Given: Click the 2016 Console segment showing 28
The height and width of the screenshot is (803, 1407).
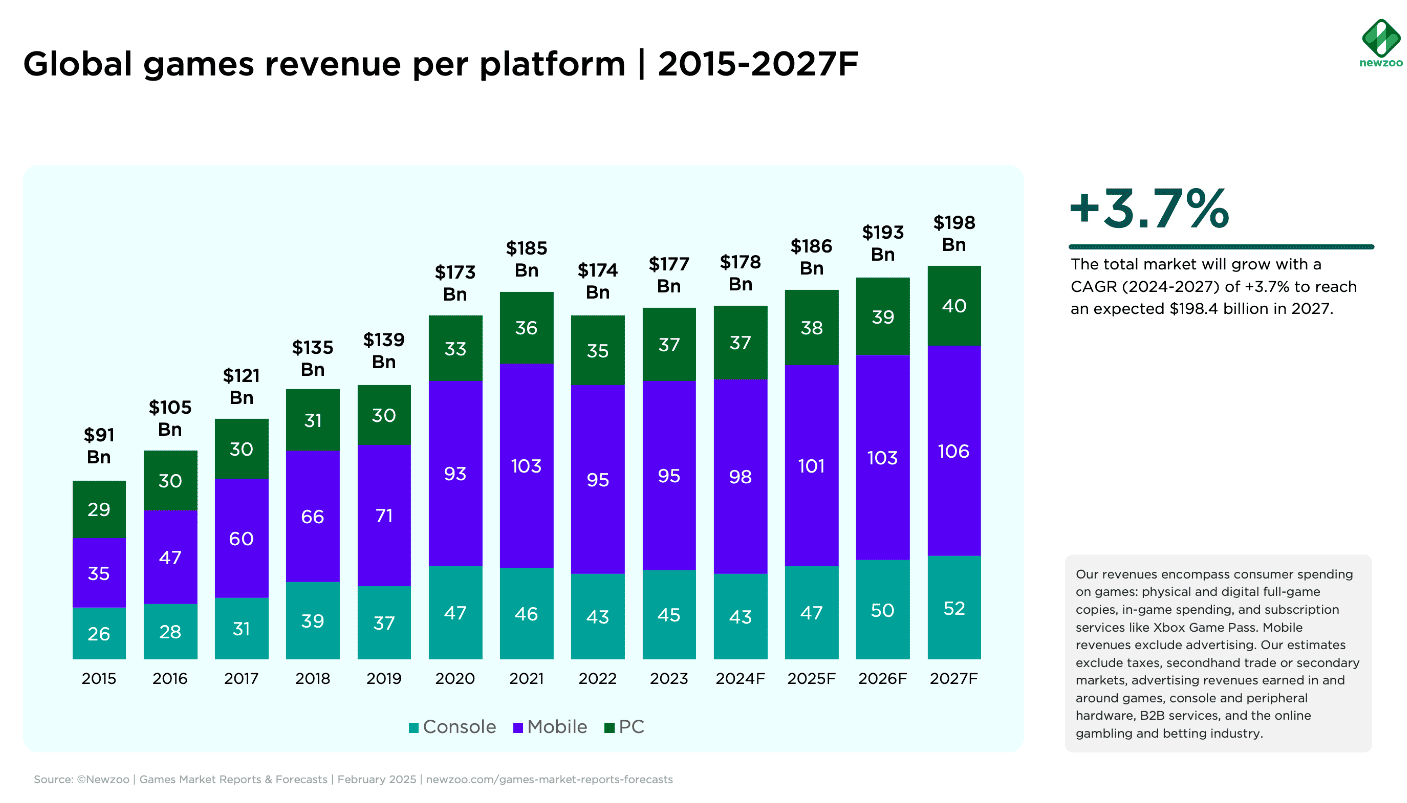Looking at the screenshot, I should (170, 631).
